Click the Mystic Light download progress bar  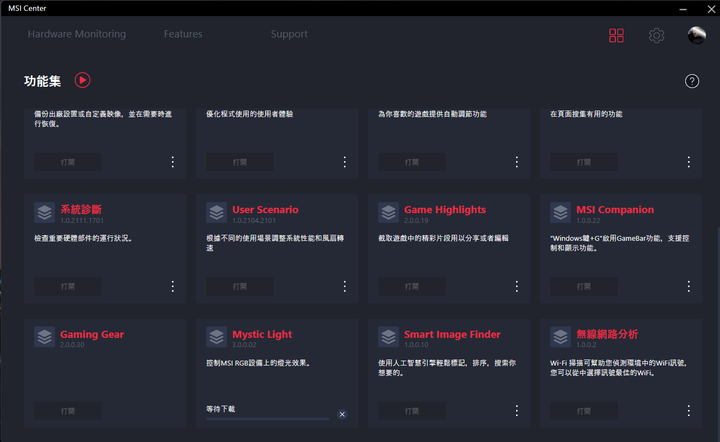pos(268,419)
